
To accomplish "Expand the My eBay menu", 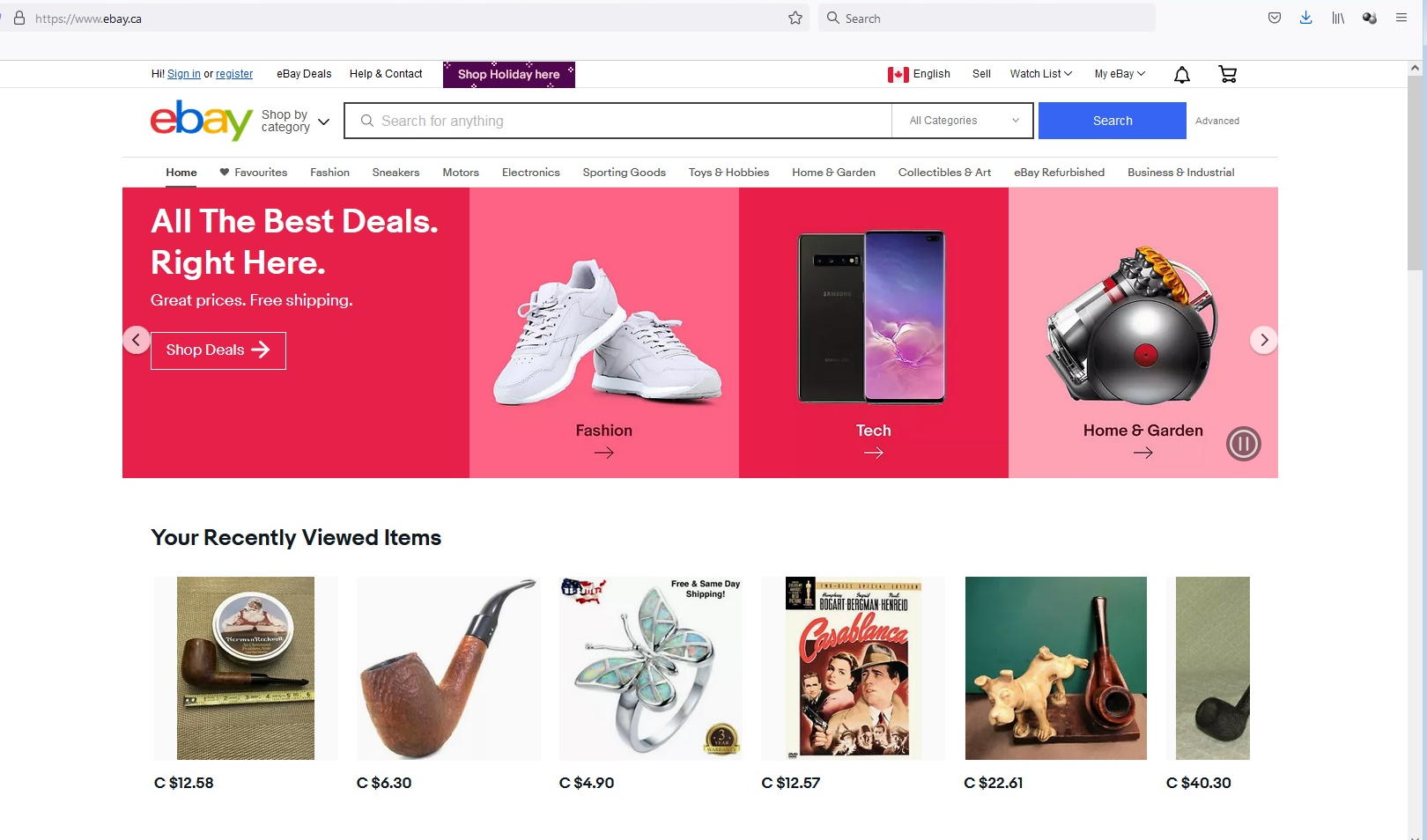I will tap(1120, 74).
